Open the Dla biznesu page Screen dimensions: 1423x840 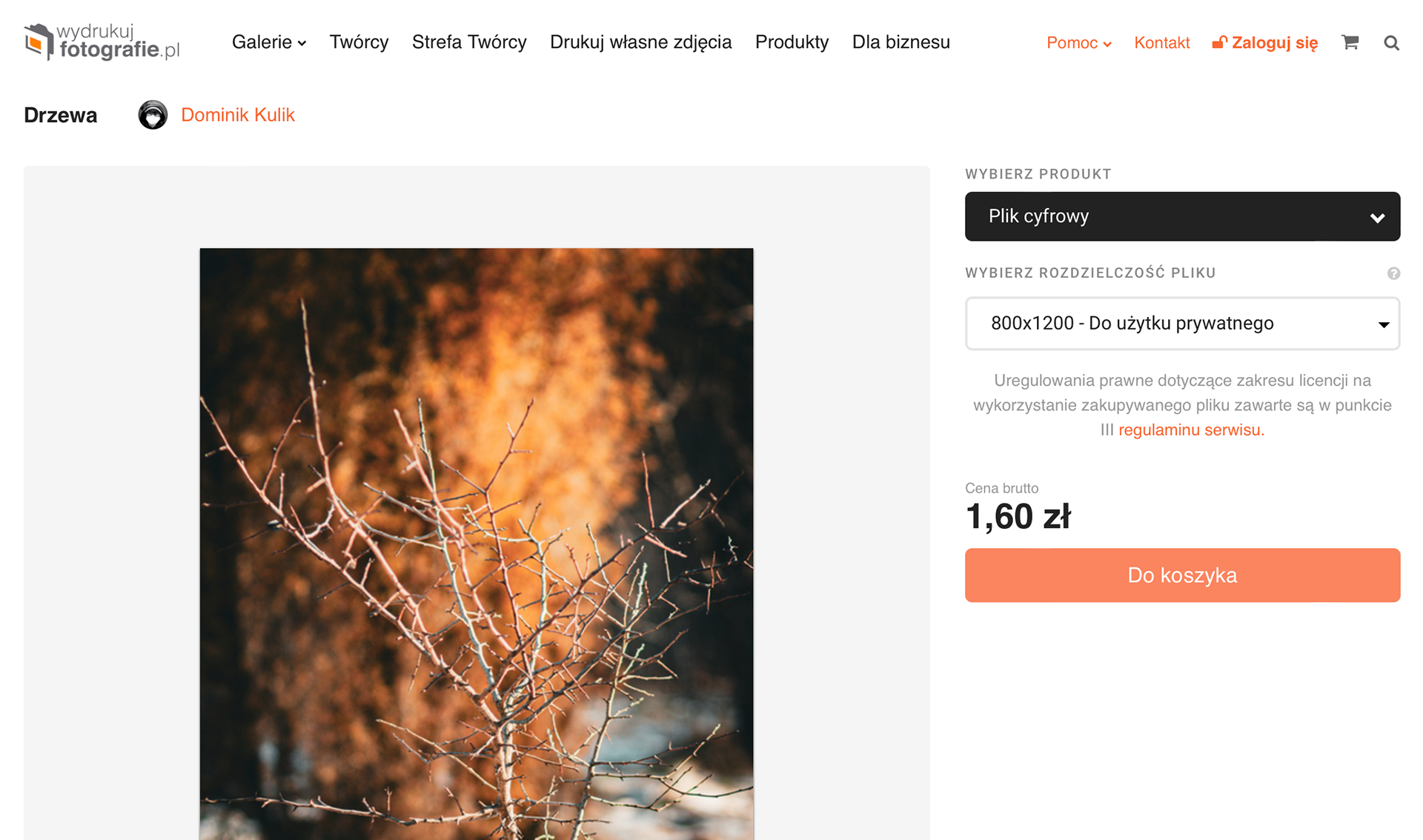pyautogui.click(x=900, y=42)
